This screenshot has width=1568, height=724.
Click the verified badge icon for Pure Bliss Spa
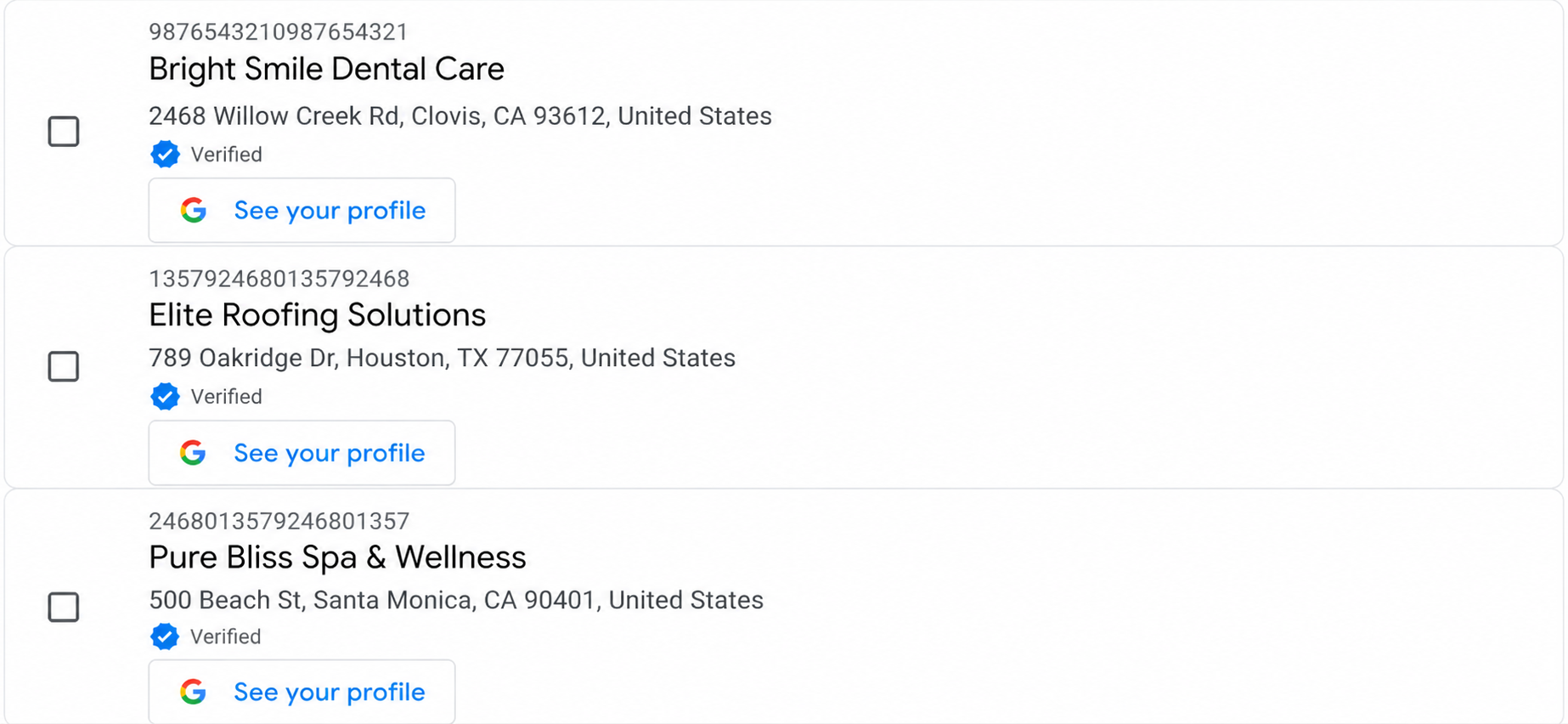pyautogui.click(x=165, y=636)
